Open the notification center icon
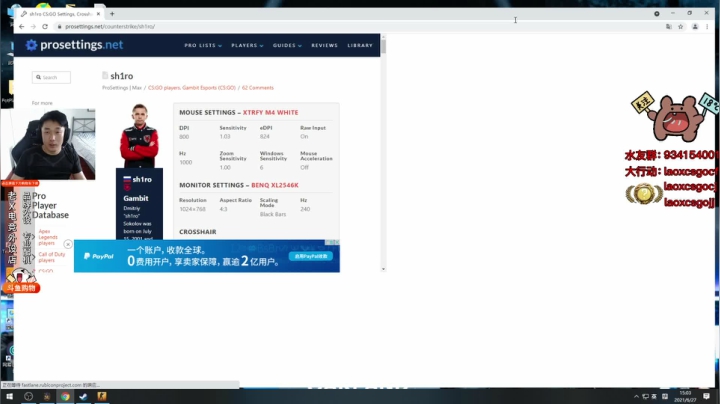The height and width of the screenshot is (404, 720). click(x=706, y=396)
